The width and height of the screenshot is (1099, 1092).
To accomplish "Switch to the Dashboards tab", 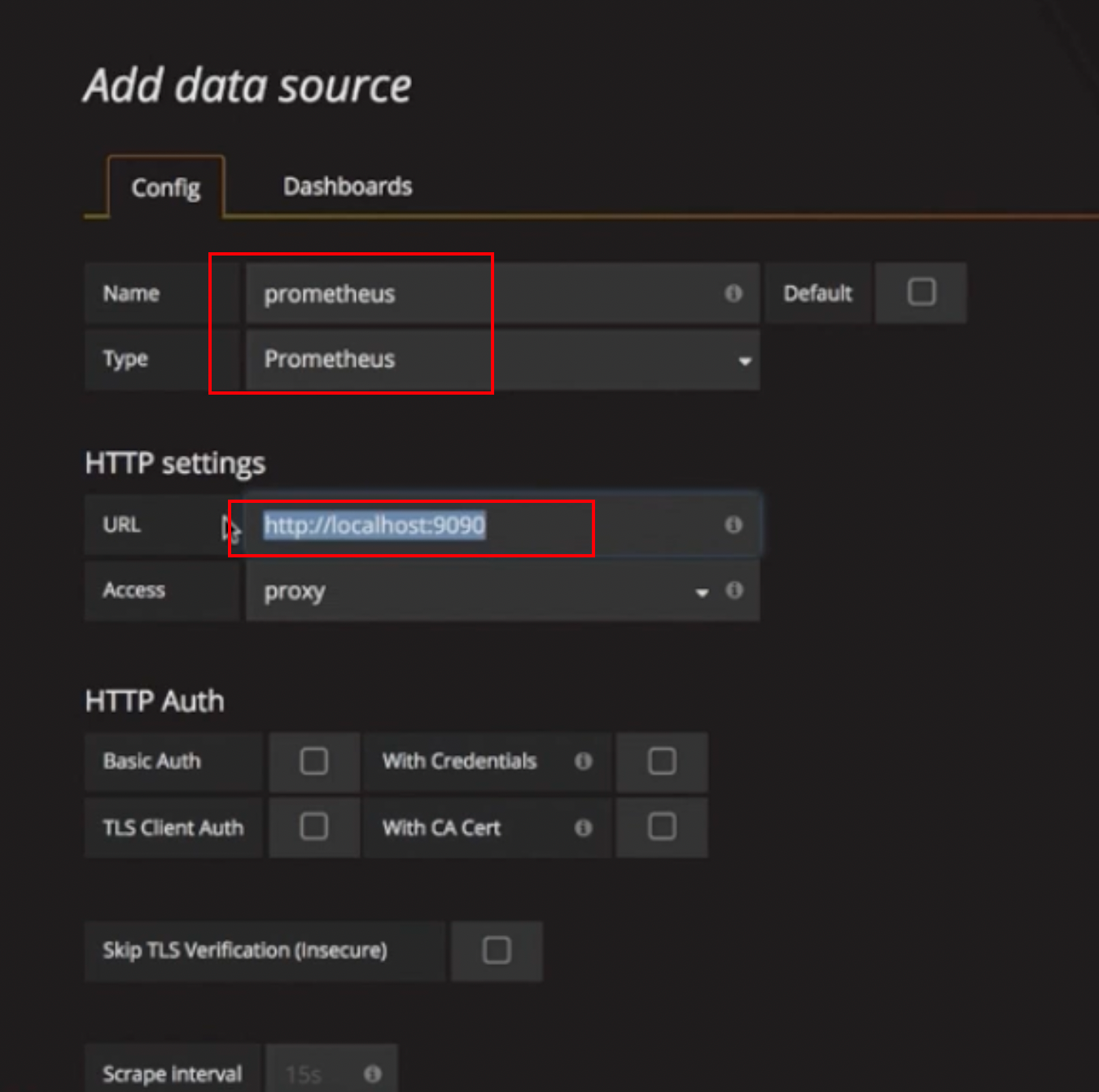I will (348, 186).
